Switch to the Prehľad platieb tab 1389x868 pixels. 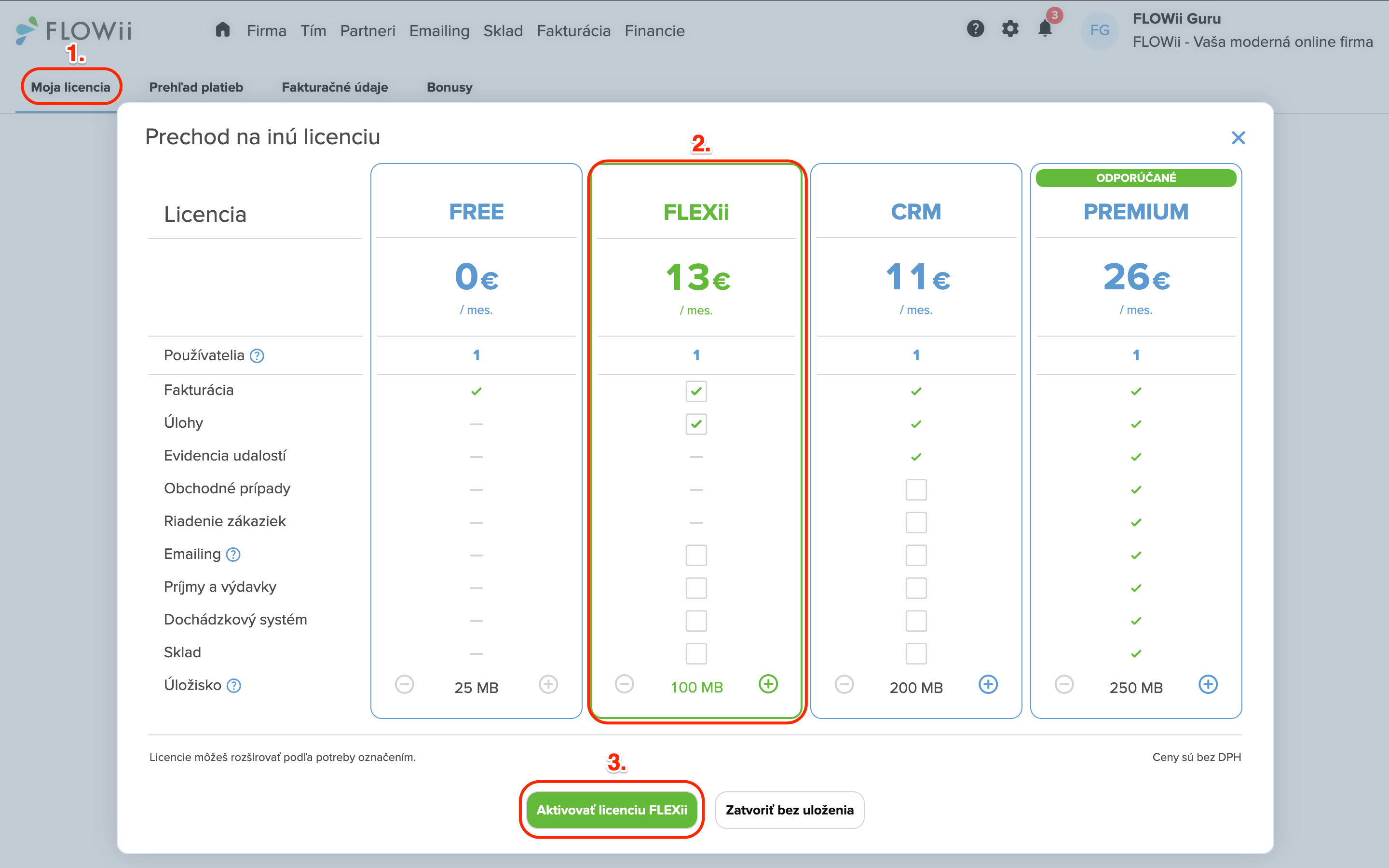[196, 87]
